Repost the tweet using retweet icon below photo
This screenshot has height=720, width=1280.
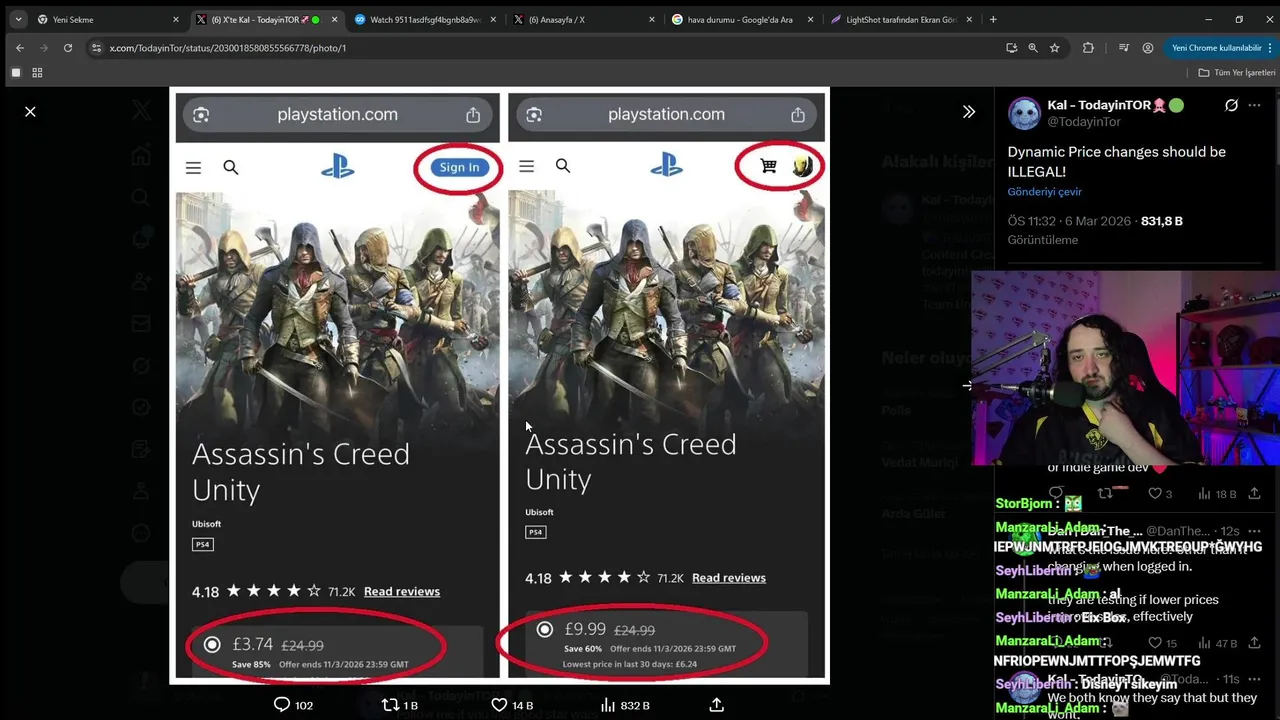pos(391,705)
